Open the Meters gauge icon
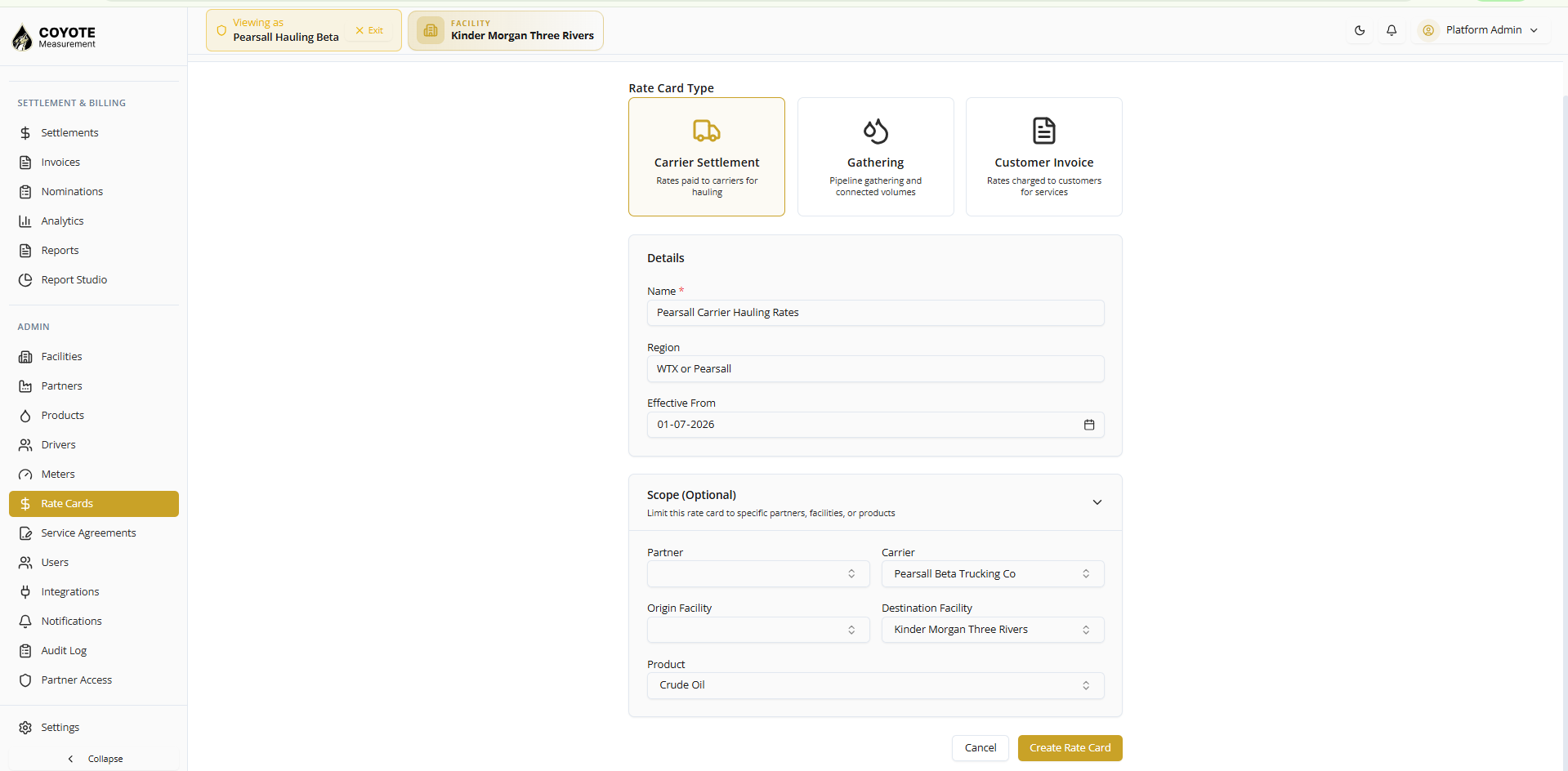1568x771 pixels. pyautogui.click(x=25, y=475)
